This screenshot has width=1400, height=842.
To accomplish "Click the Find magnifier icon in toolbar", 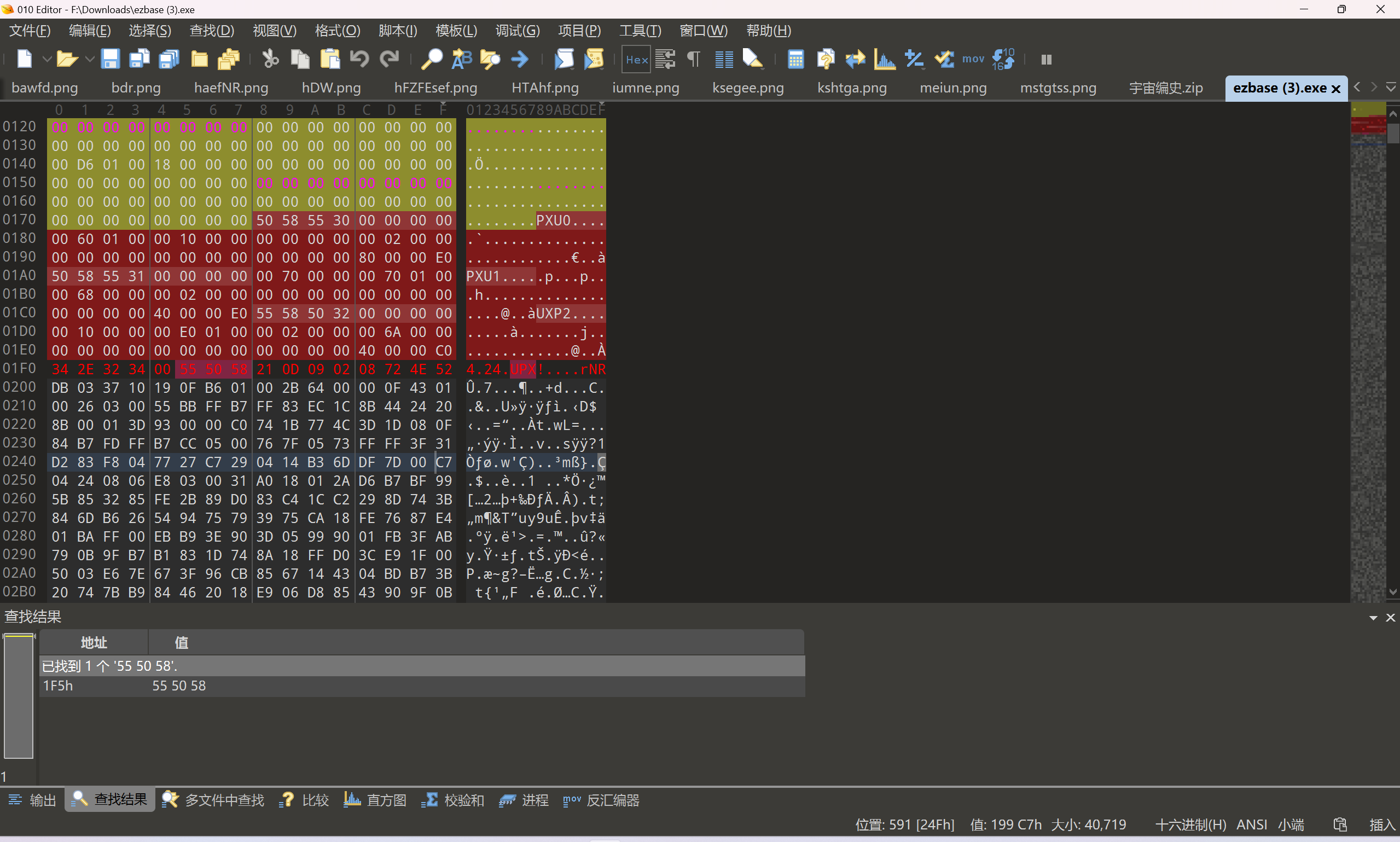I will [432, 59].
